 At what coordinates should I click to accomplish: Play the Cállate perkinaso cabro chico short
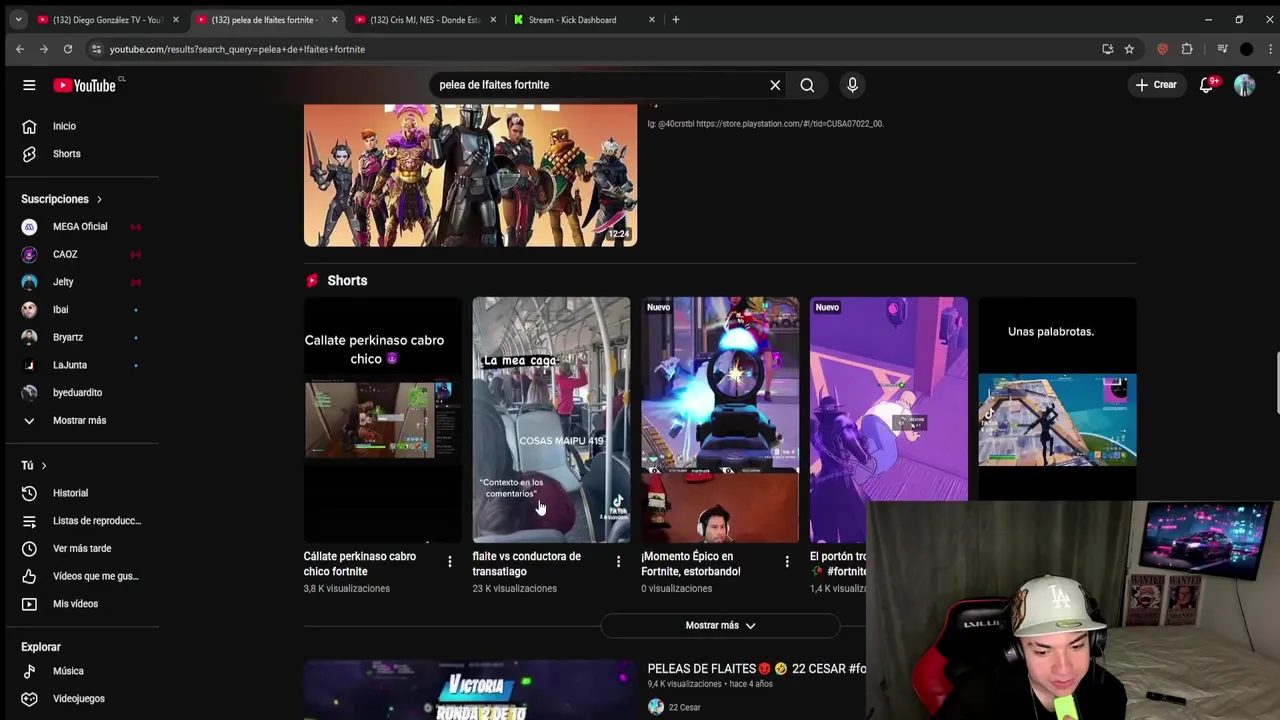click(382, 420)
